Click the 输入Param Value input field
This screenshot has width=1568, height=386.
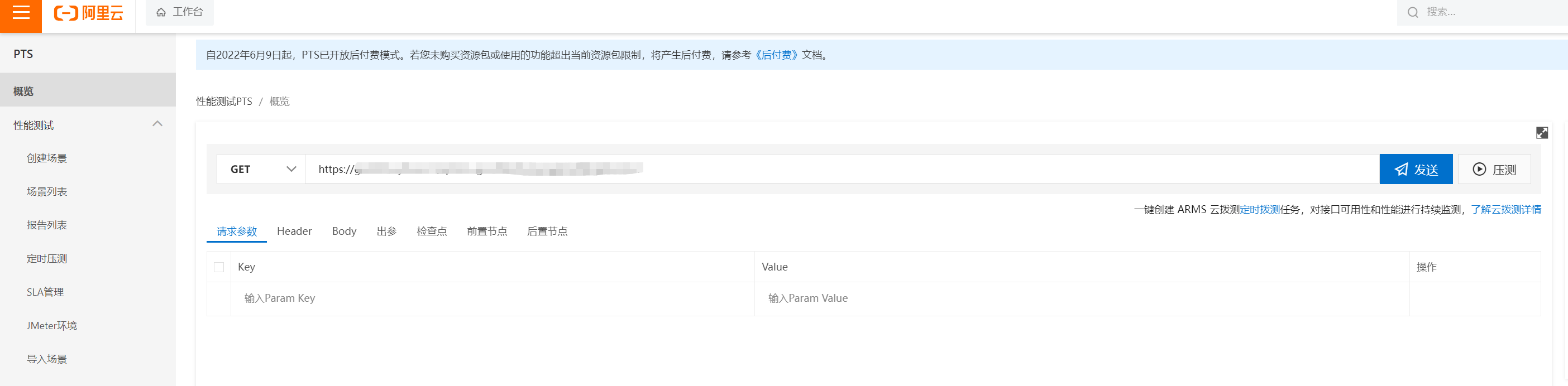[x=1082, y=298]
